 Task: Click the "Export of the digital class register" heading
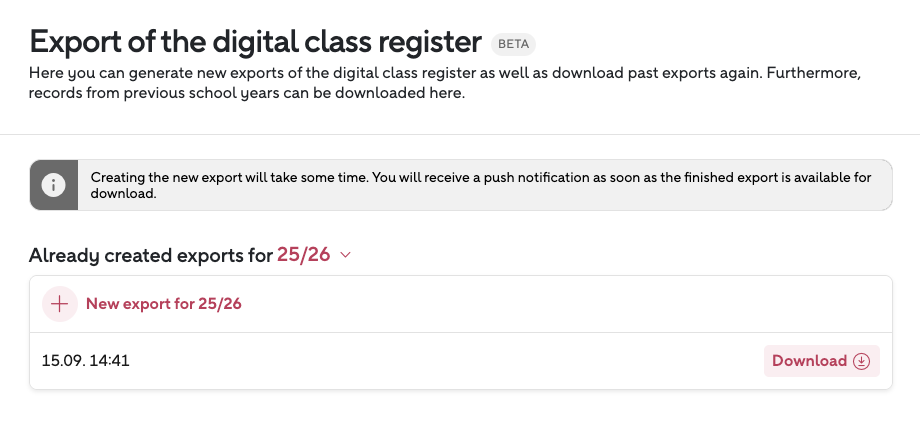click(x=255, y=42)
